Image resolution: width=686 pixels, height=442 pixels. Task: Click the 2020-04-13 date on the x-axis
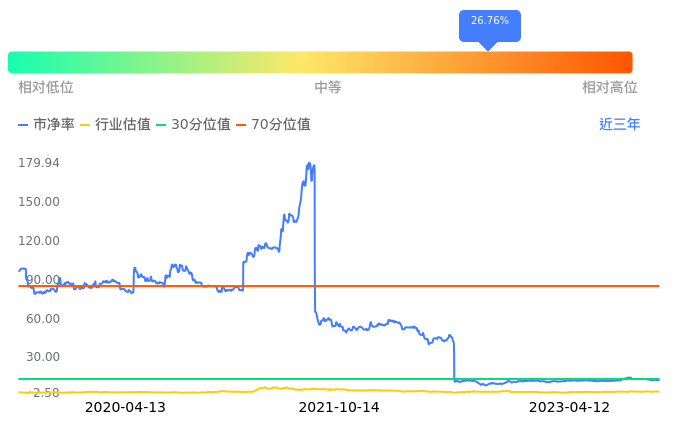click(125, 408)
